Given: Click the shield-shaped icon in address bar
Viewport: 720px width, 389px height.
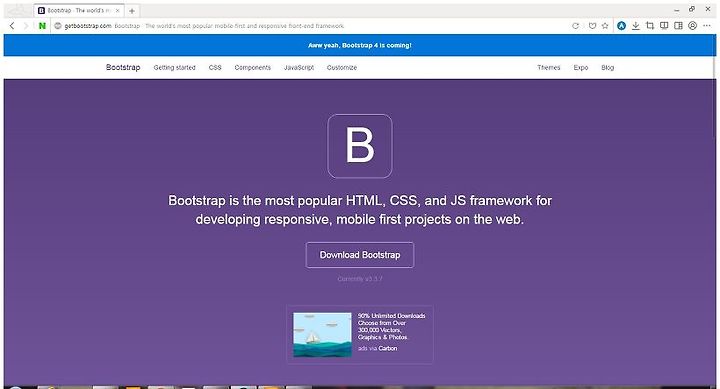Looking at the screenshot, I should [592, 26].
